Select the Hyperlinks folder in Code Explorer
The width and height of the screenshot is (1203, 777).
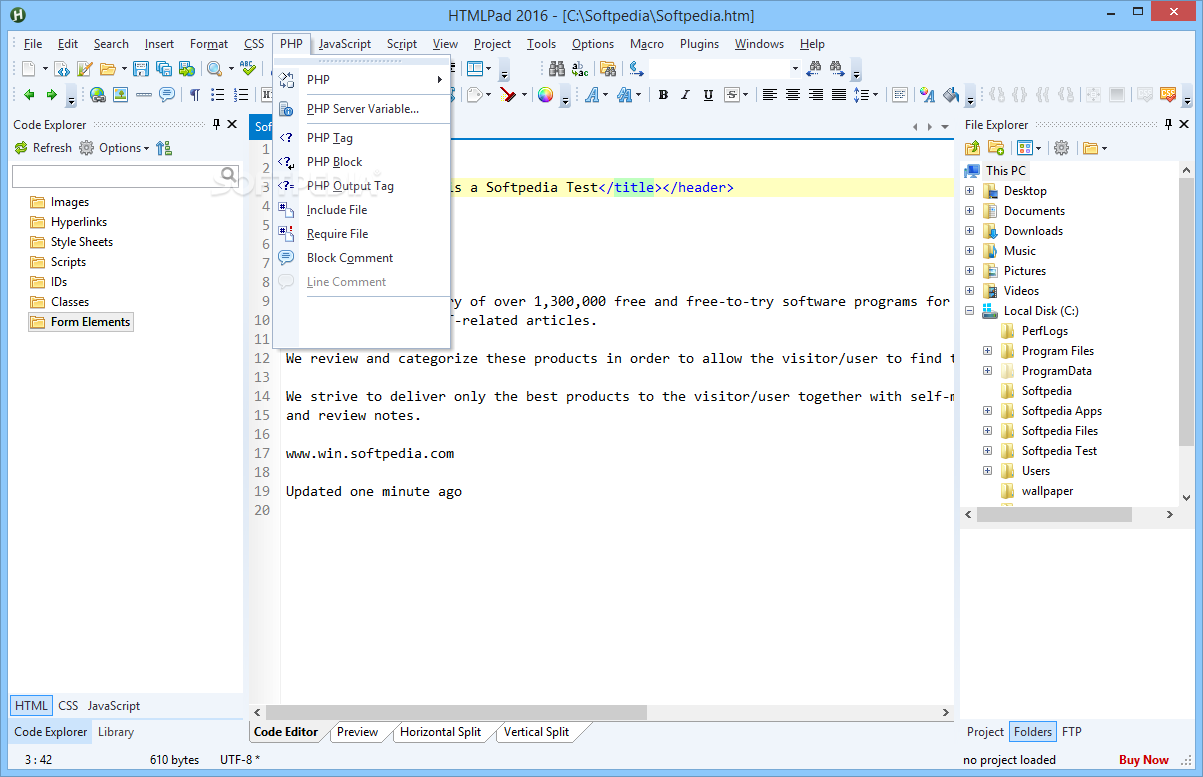[69, 222]
